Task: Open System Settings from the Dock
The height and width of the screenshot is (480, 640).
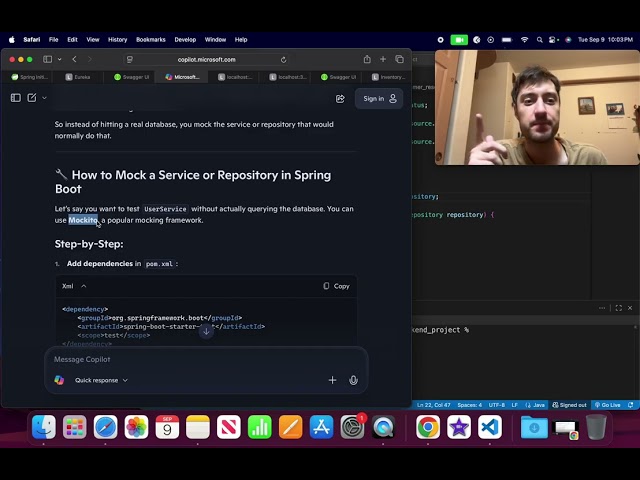Action: coord(352,427)
